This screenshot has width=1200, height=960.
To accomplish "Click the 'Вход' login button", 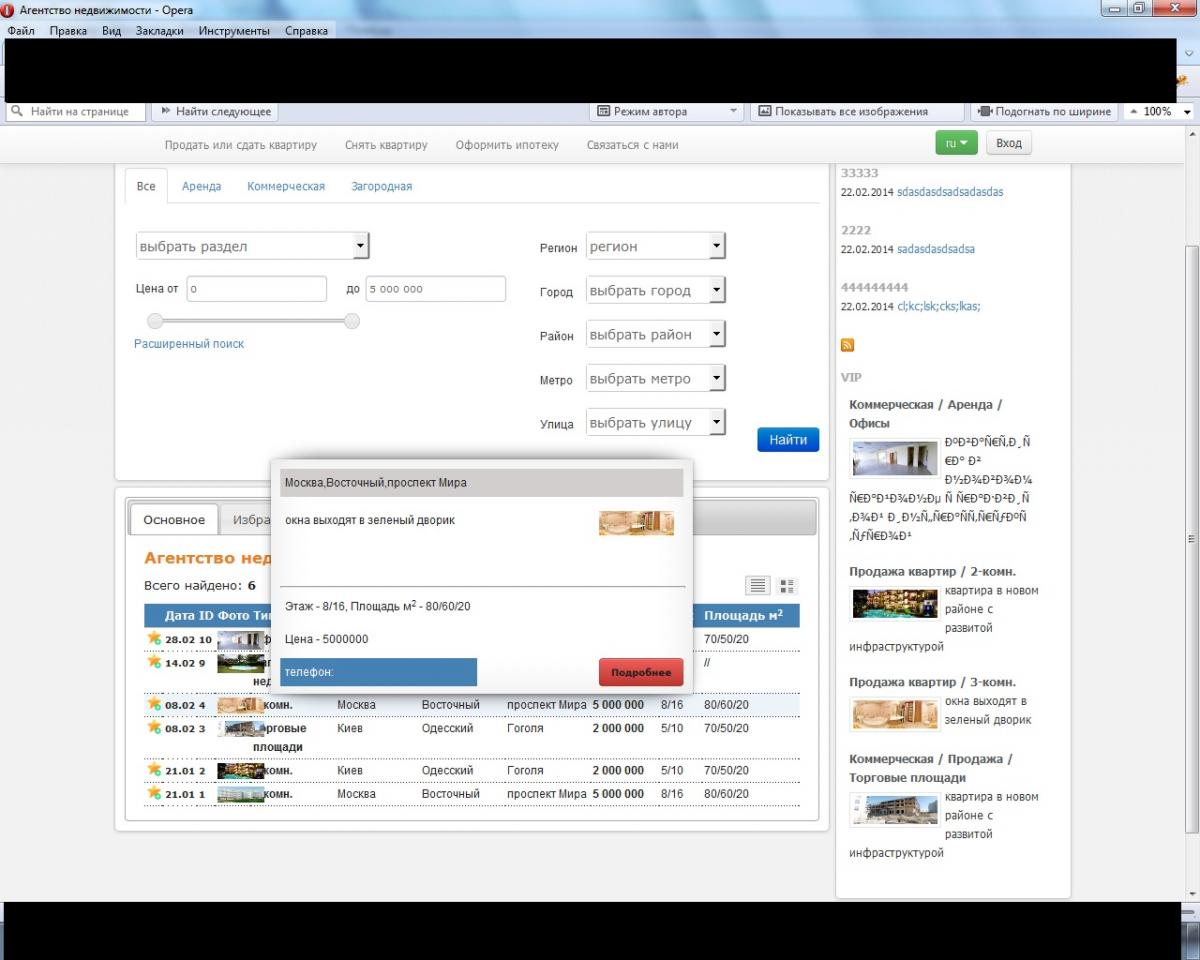I will (x=1009, y=143).
